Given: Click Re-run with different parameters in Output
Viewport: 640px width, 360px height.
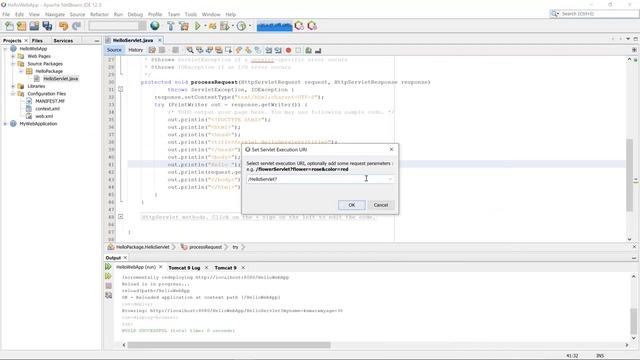Looking at the screenshot, I should click(108, 276).
